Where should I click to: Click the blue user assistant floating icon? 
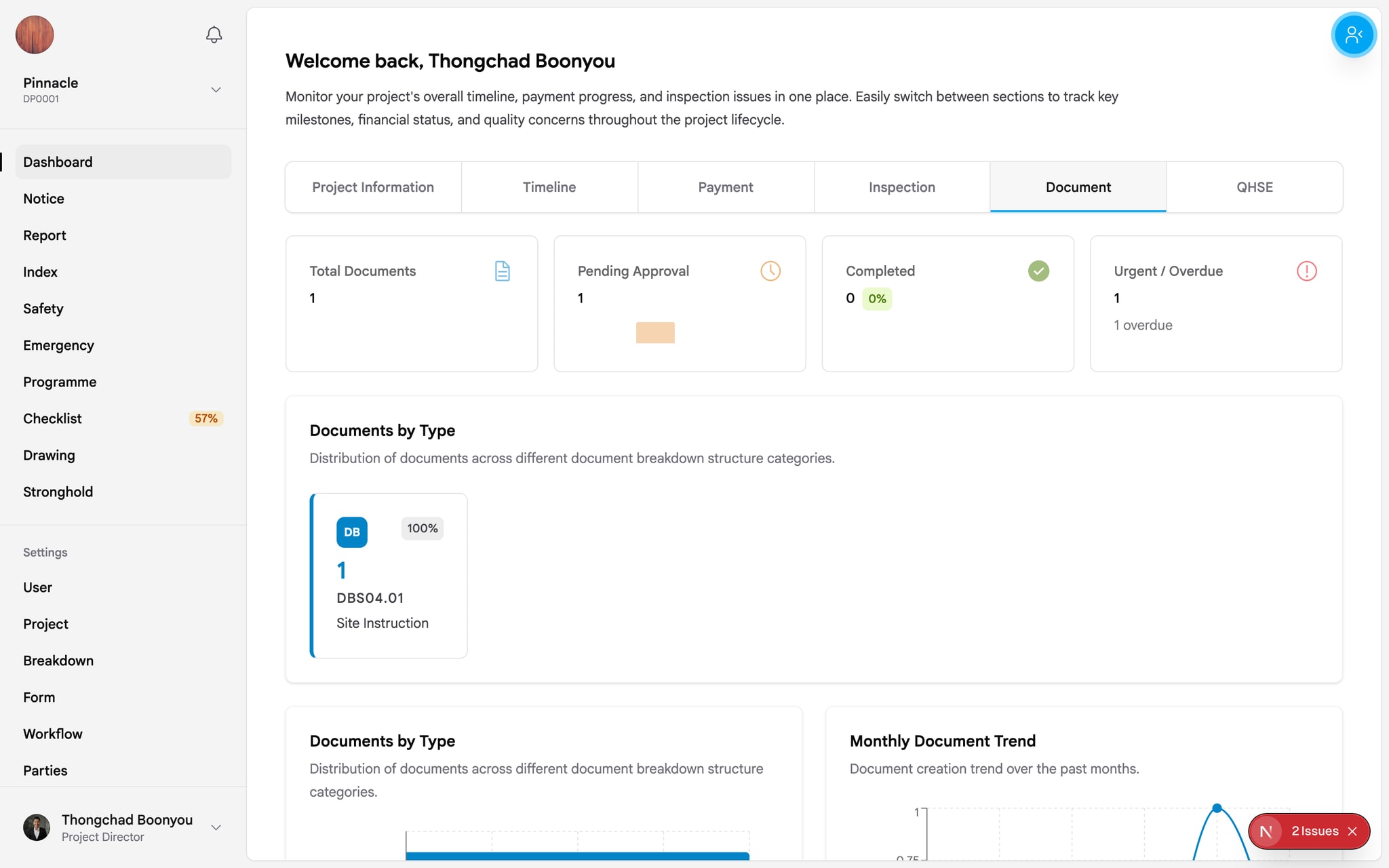click(x=1353, y=35)
